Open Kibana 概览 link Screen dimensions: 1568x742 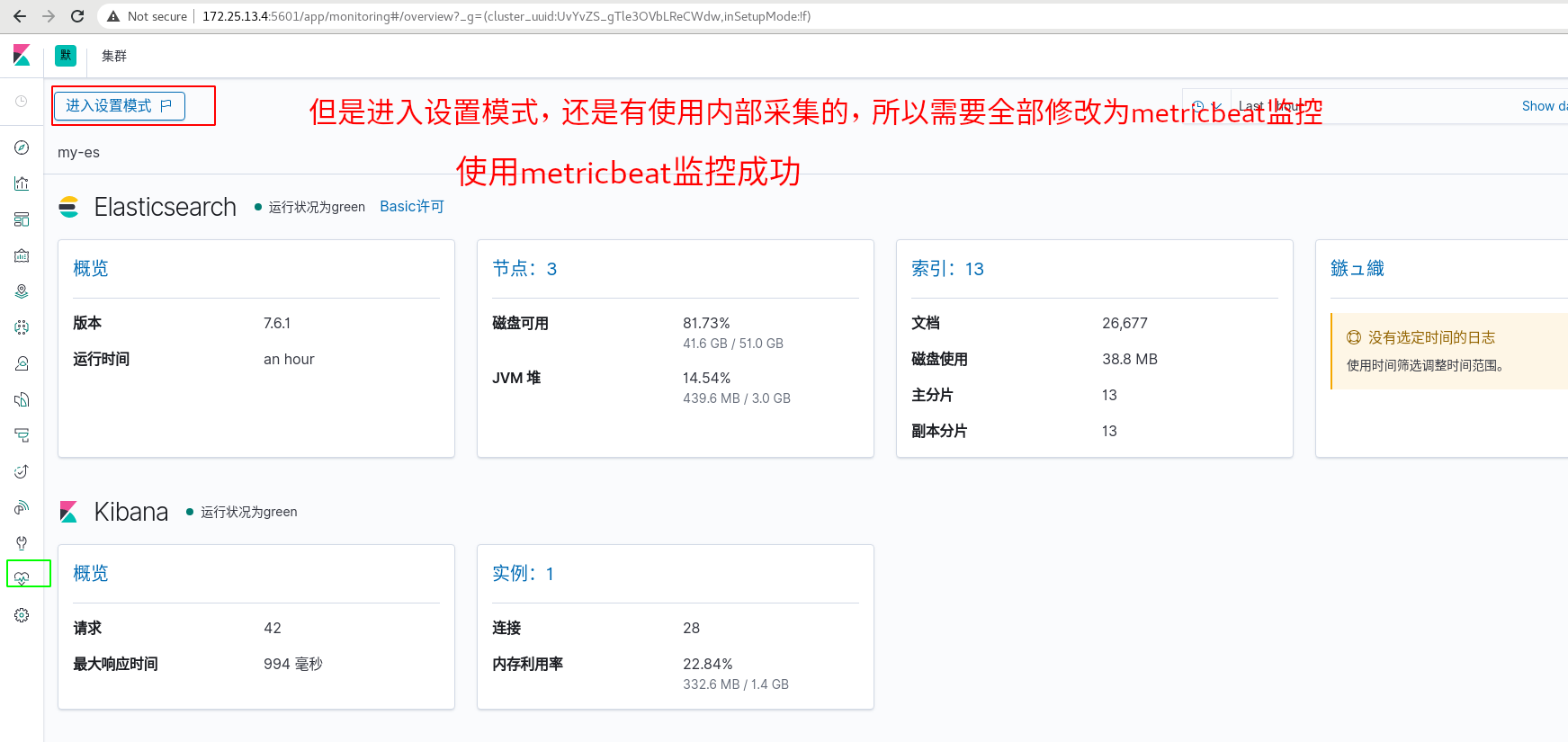91,573
